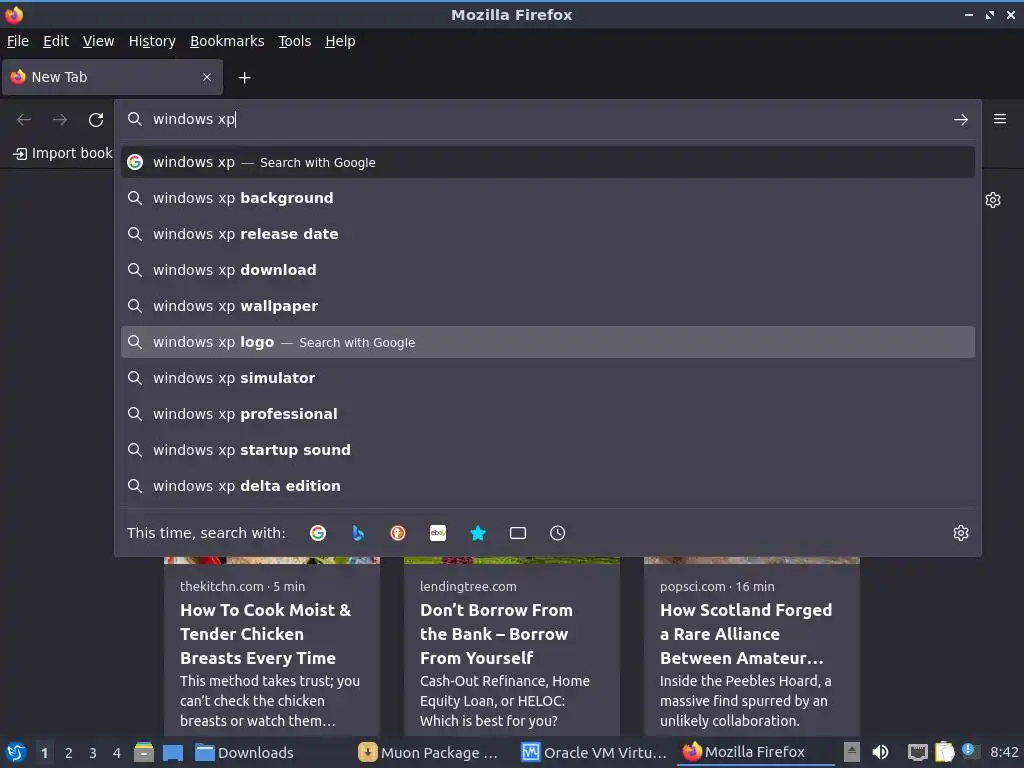Choose the eBay search shortcut icon
This screenshot has height=768, width=1024.
point(438,533)
